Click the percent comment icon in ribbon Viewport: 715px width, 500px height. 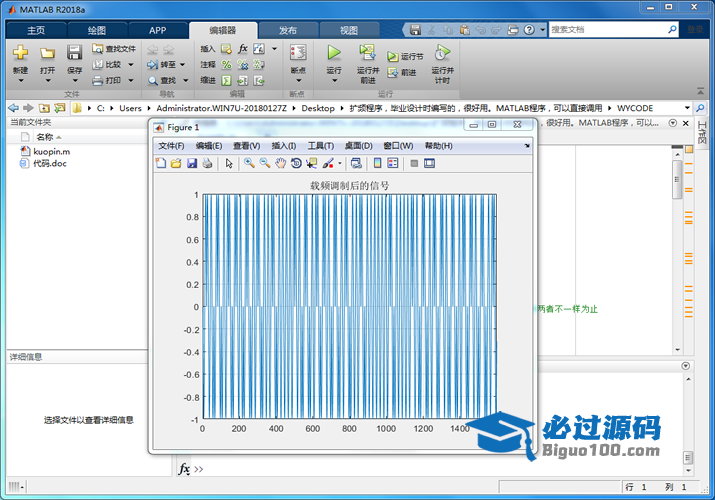pos(226,65)
